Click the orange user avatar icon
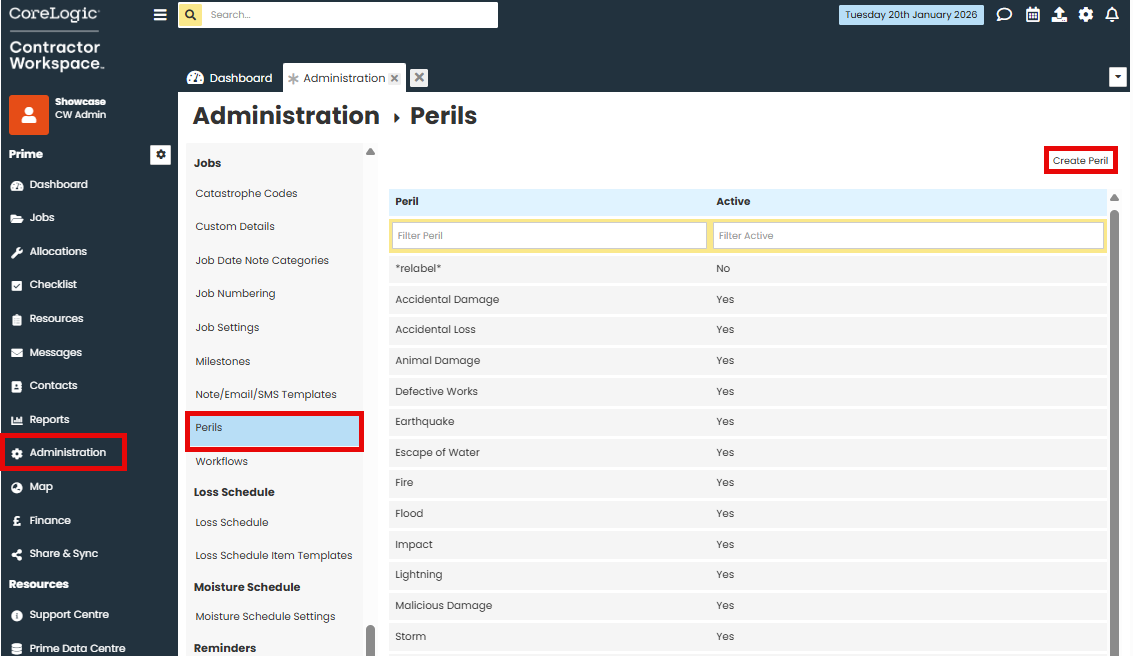This screenshot has width=1133, height=656. click(x=29, y=115)
